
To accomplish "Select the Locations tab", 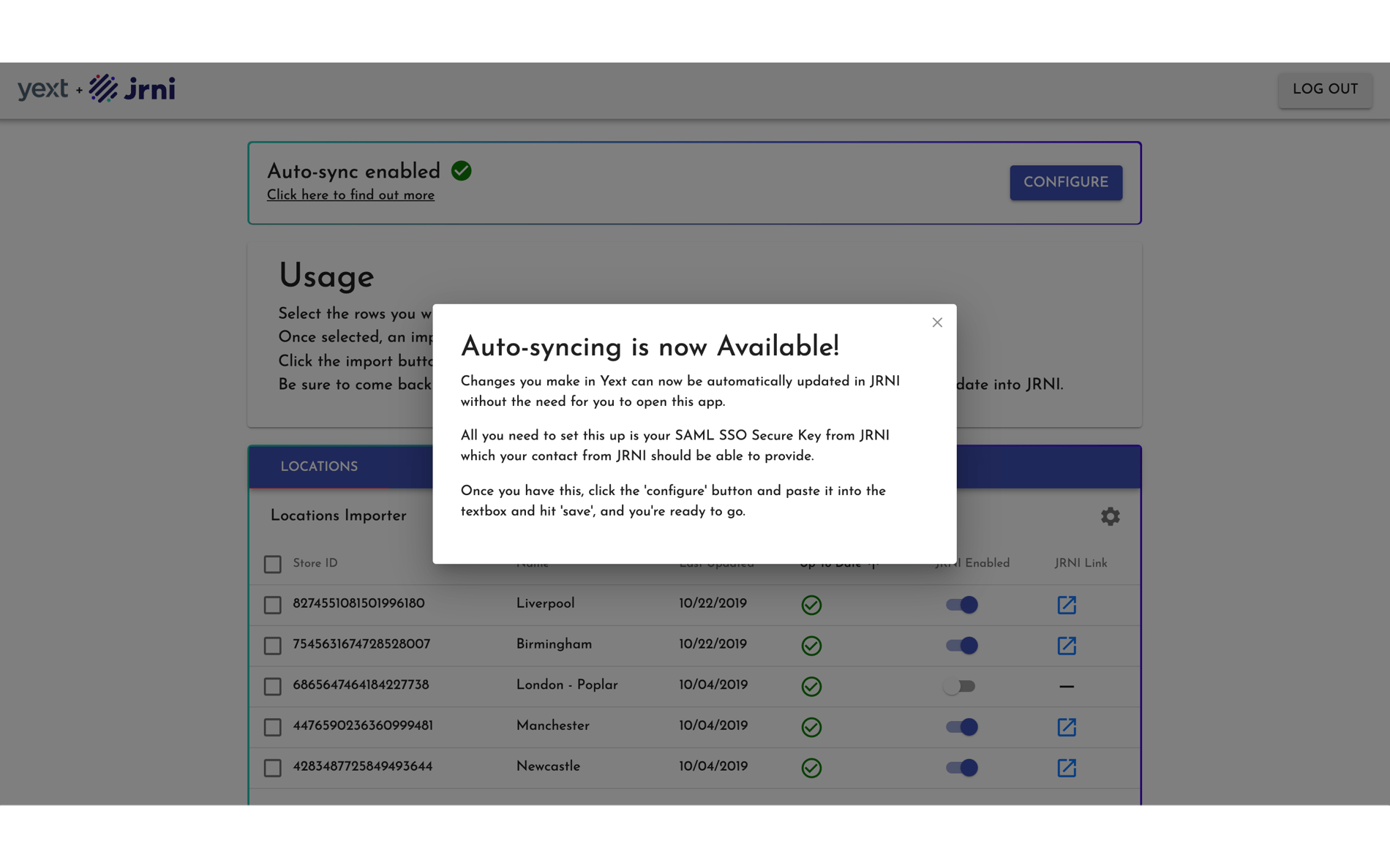I will [x=319, y=467].
